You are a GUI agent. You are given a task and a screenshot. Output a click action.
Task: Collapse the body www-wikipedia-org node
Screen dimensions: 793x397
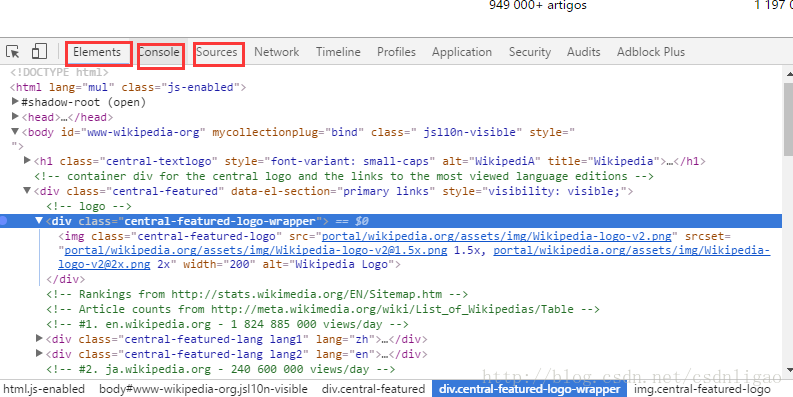[x=16, y=132]
